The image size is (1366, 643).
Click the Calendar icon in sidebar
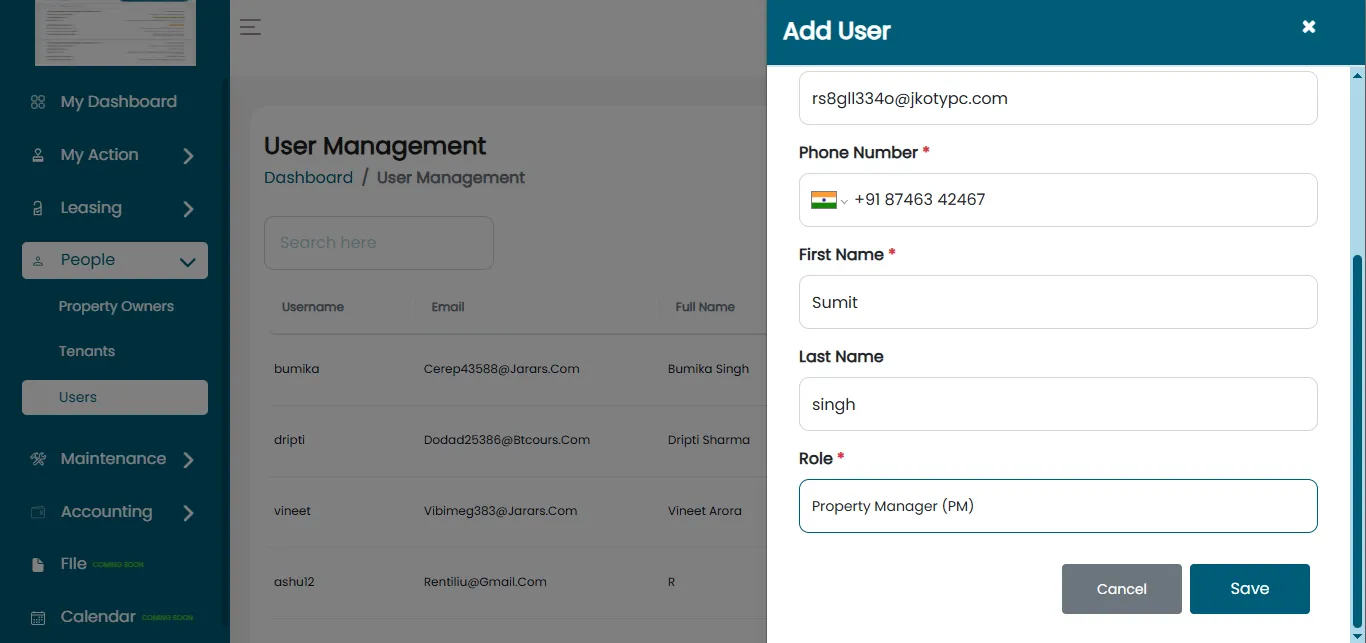point(38,618)
